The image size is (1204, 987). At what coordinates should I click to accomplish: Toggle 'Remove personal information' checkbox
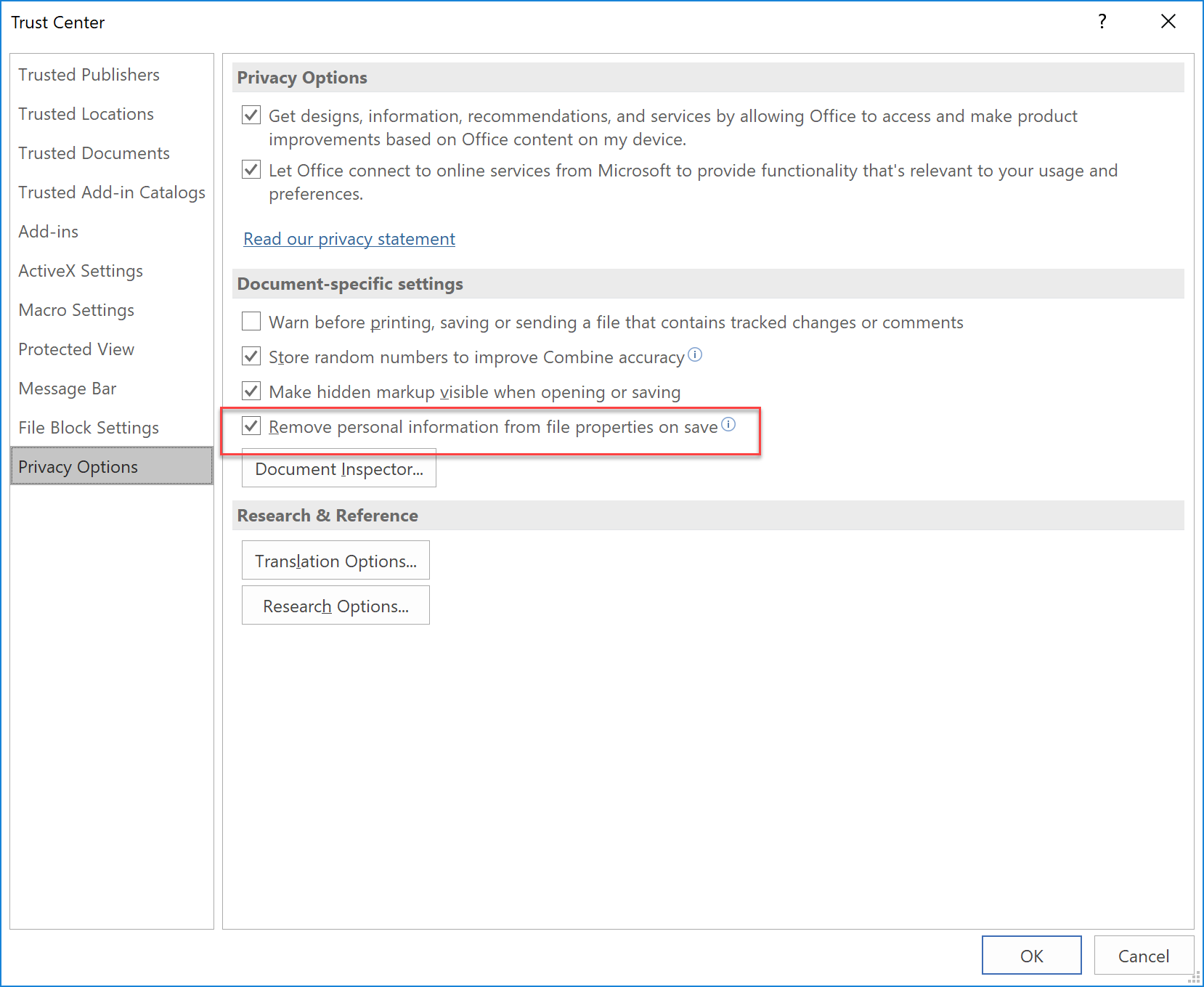tap(251, 426)
